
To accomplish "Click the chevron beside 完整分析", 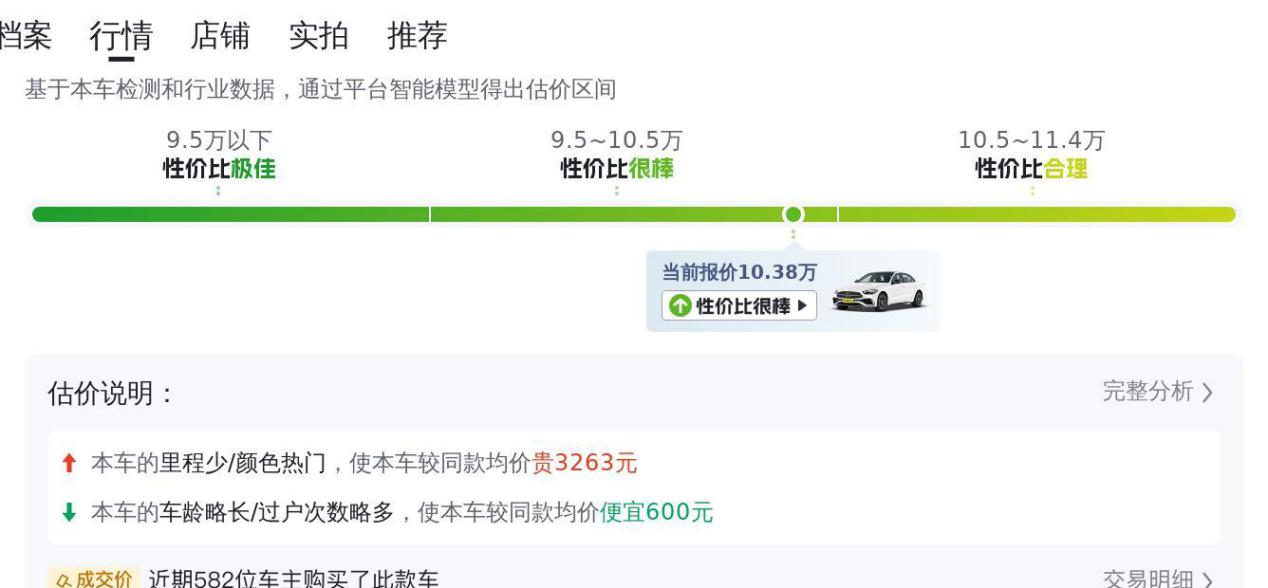I will (1207, 393).
